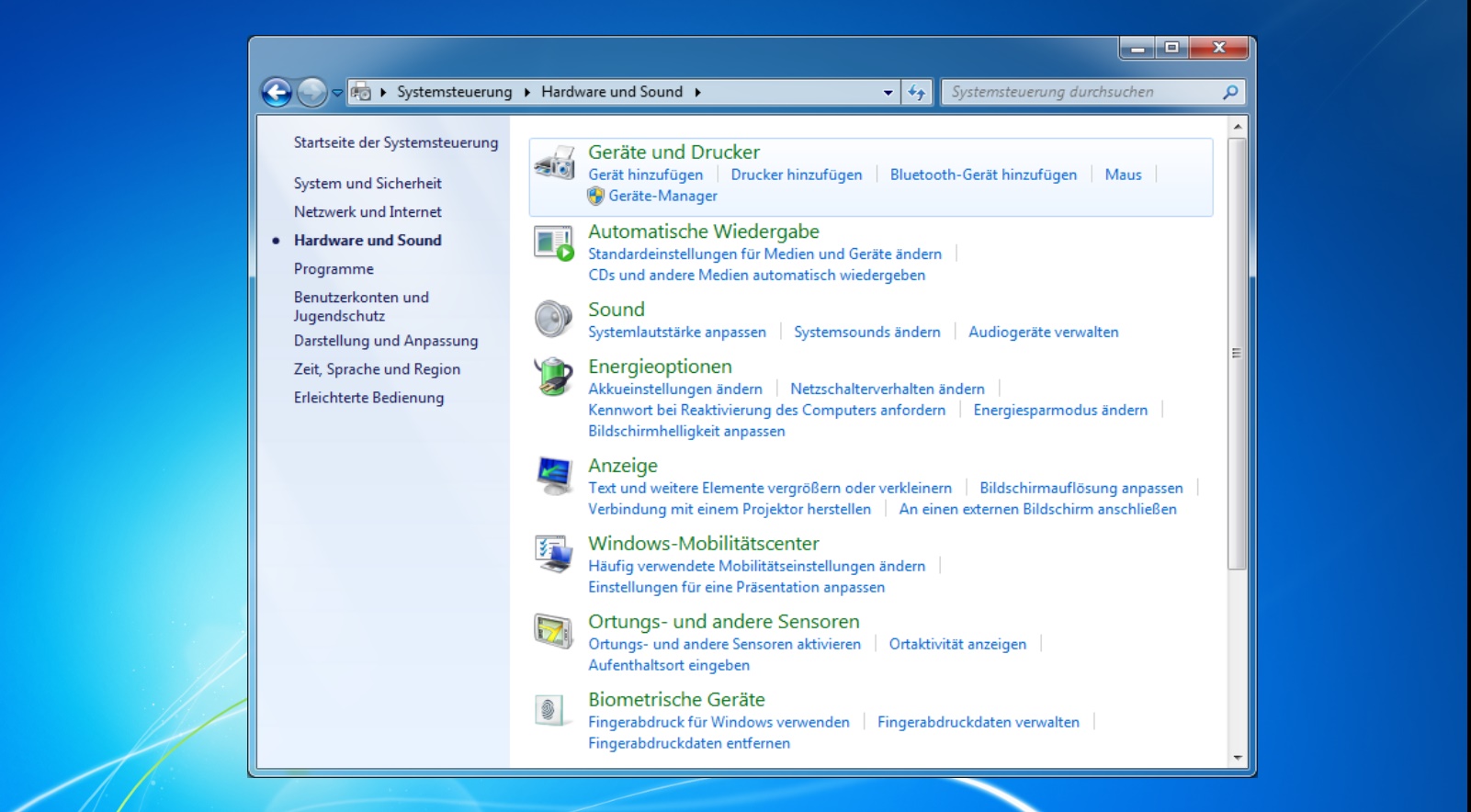Click CDs und andere Medien automatisch wiedergeben
Image resolution: width=1471 pixels, height=812 pixels.
tap(756, 275)
